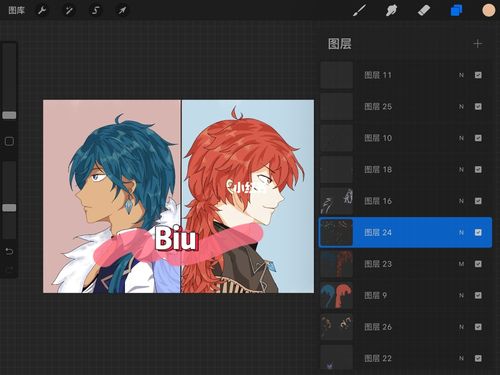
Task: Select layer name 图层 22
Action: point(378,358)
